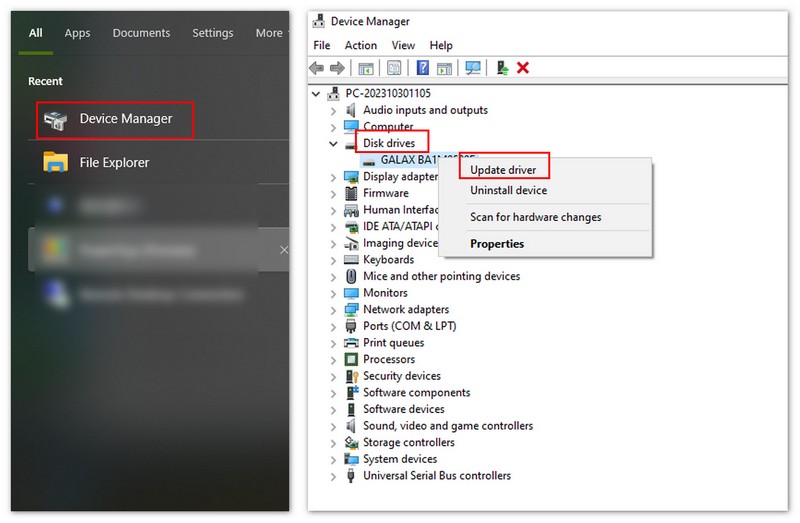The image size is (800, 523).
Task: Click the Help question mark toolbar icon
Action: tap(423, 68)
